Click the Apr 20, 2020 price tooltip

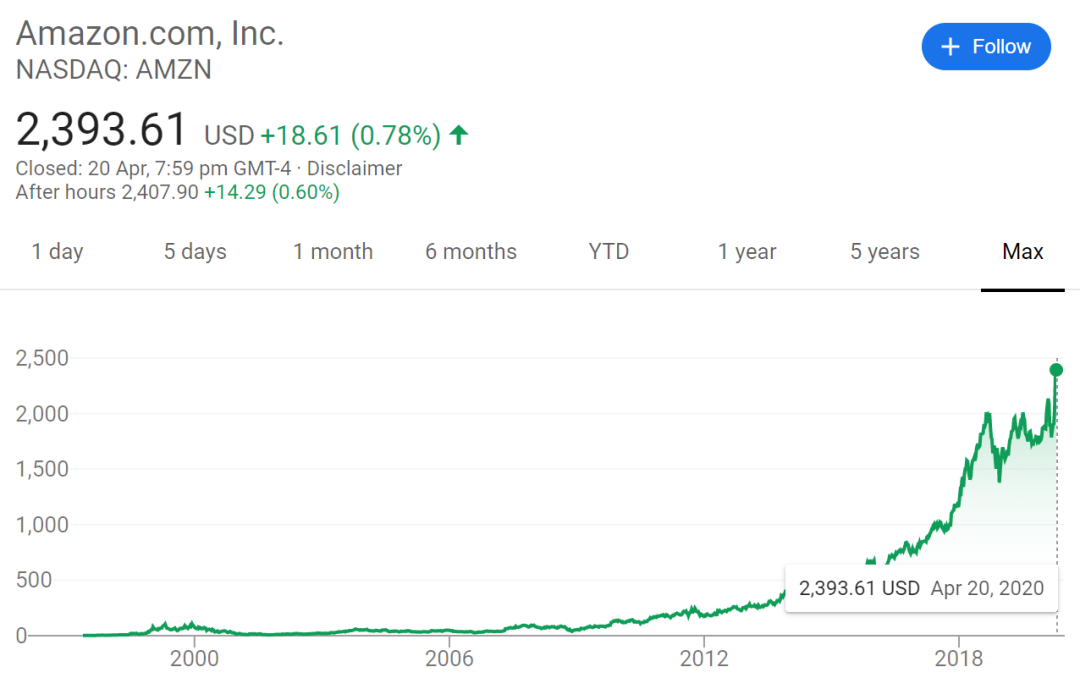(x=920, y=588)
